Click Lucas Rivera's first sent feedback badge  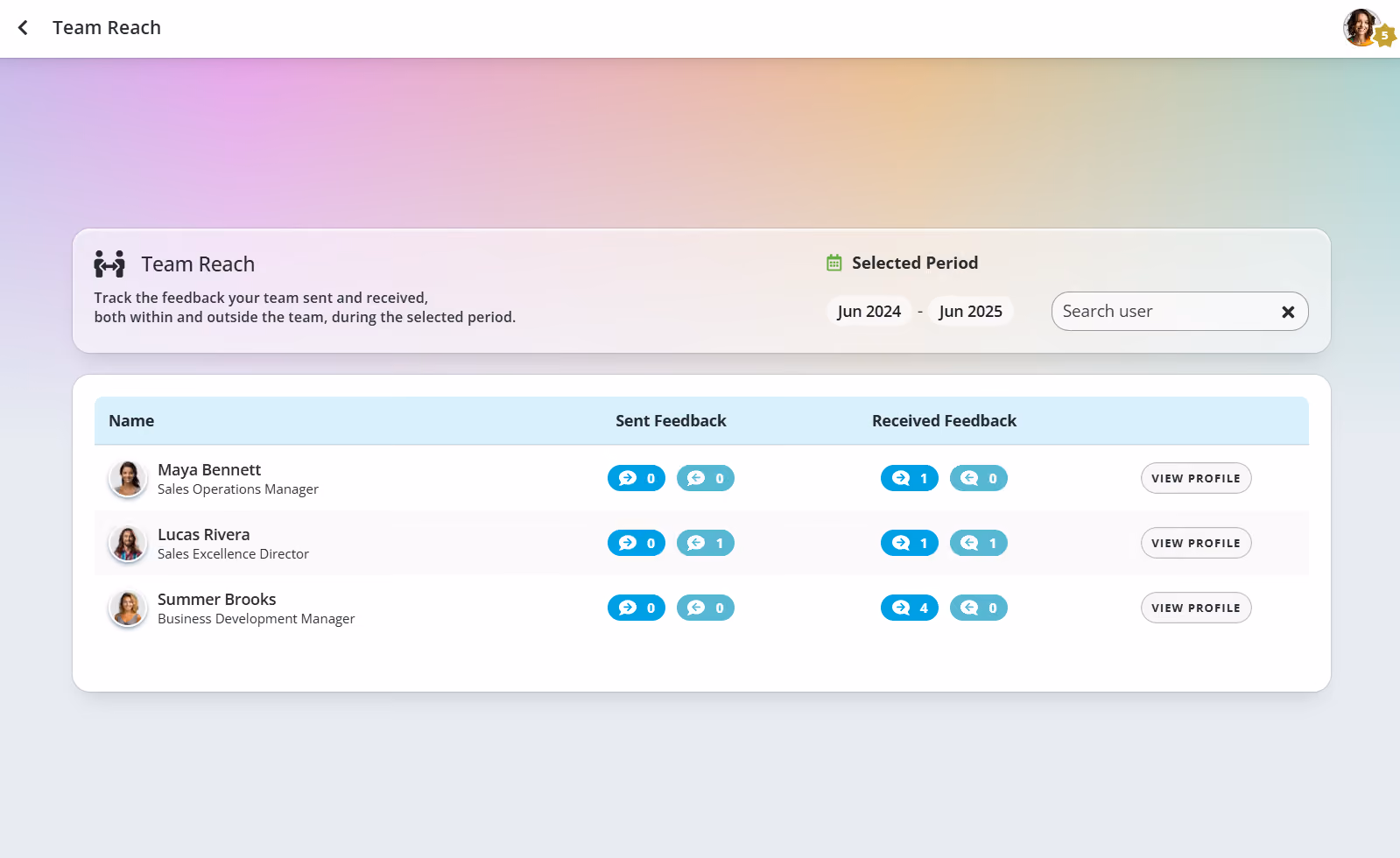pyautogui.click(x=637, y=543)
